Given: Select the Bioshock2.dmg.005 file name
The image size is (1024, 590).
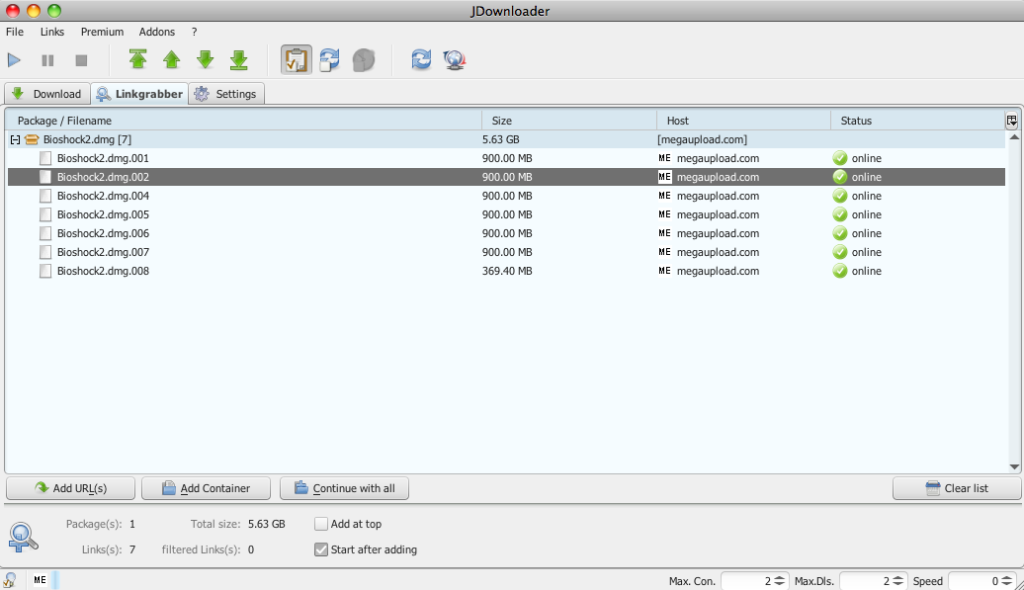Looking at the screenshot, I should 103,214.
